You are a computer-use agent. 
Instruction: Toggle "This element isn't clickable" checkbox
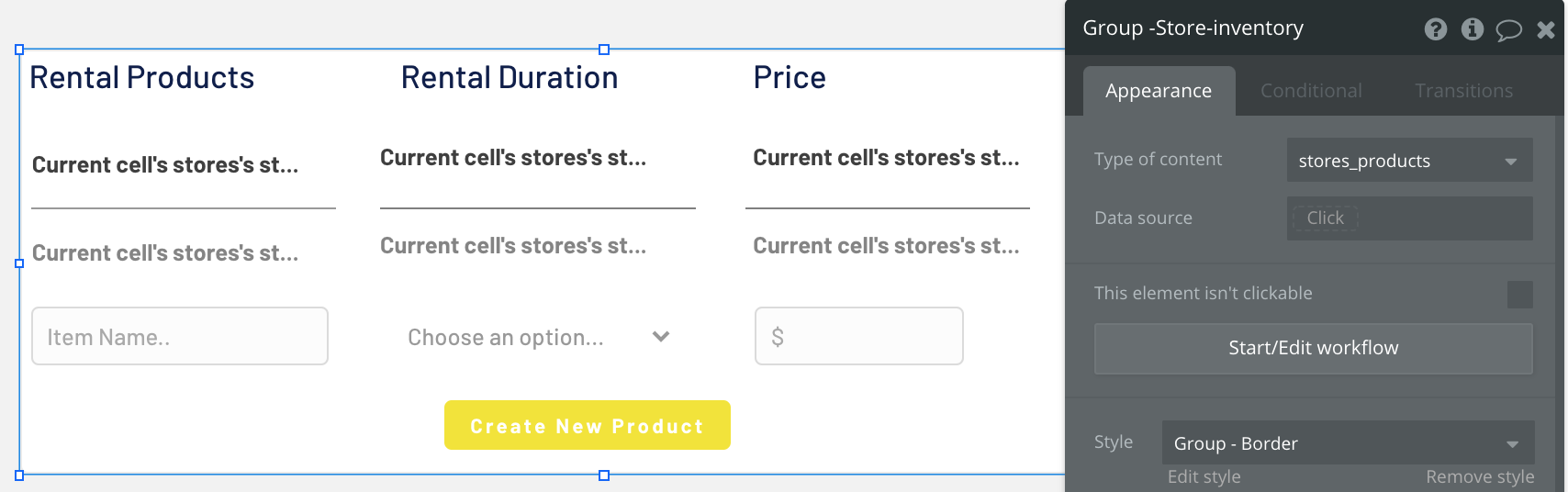(1519, 295)
